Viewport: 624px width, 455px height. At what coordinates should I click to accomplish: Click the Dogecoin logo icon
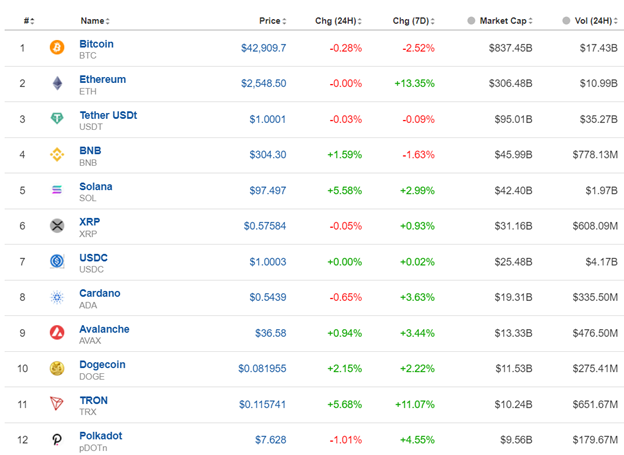pyautogui.click(x=57, y=369)
